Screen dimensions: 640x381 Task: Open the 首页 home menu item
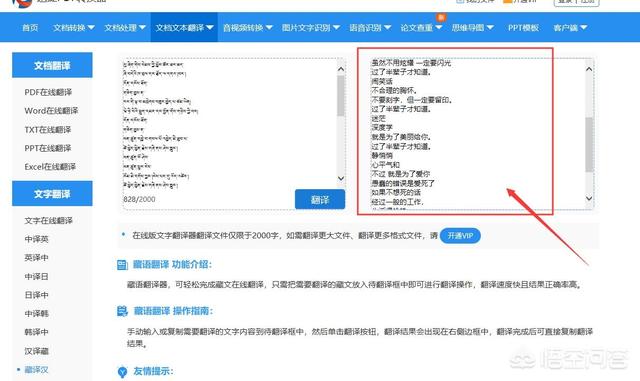click(30, 28)
